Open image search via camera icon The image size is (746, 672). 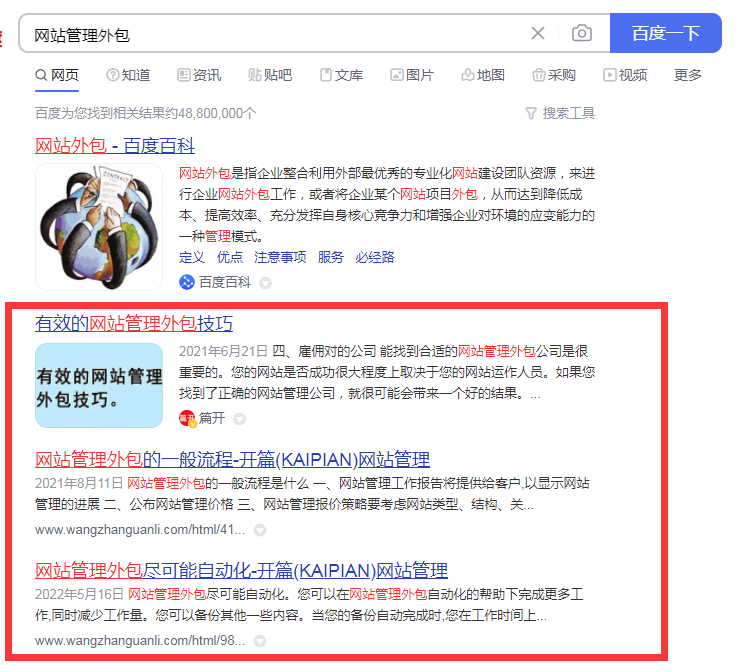[x=581, y=33]
